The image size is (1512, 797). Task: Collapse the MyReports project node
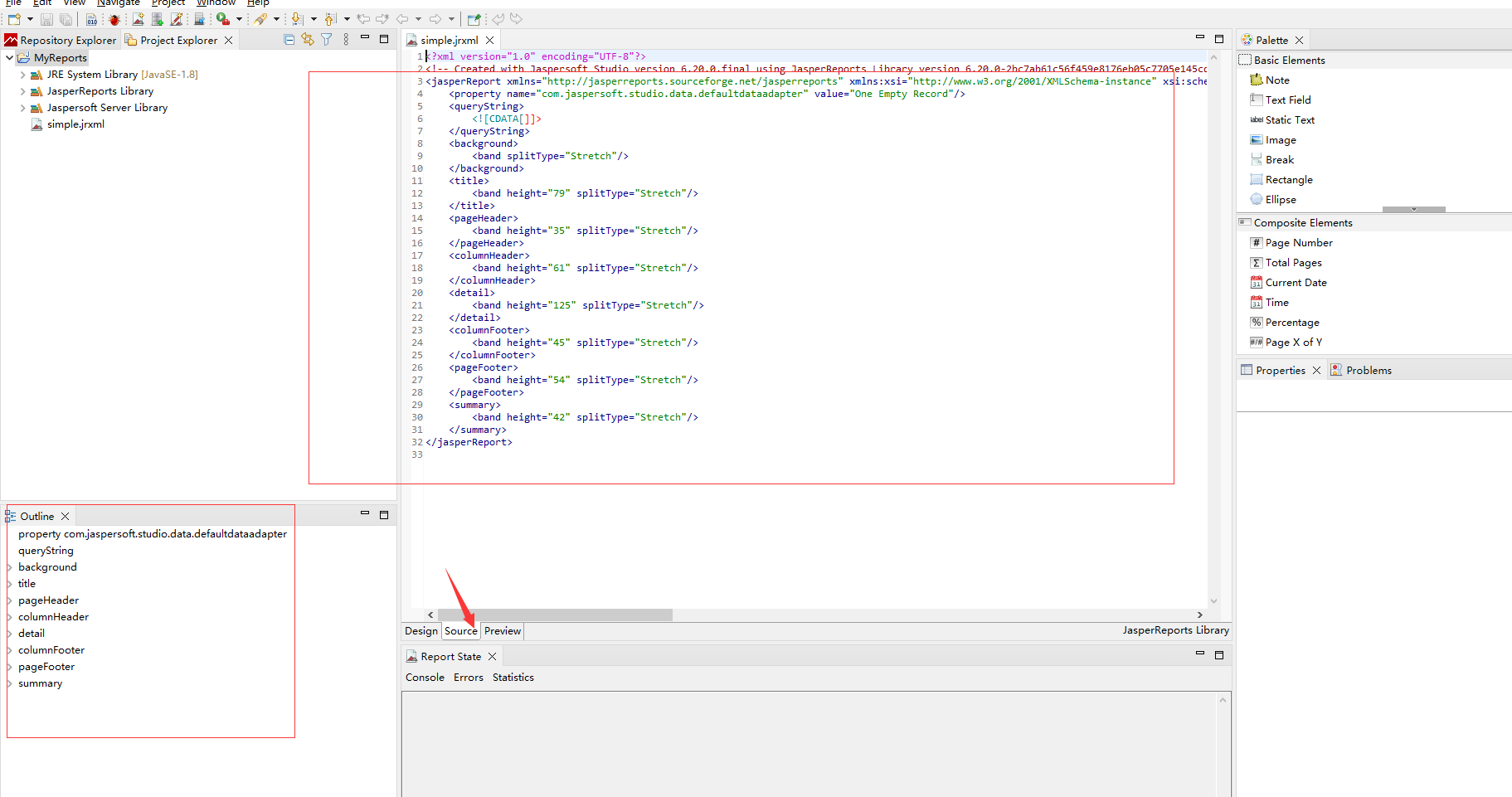tap(9, 58)
